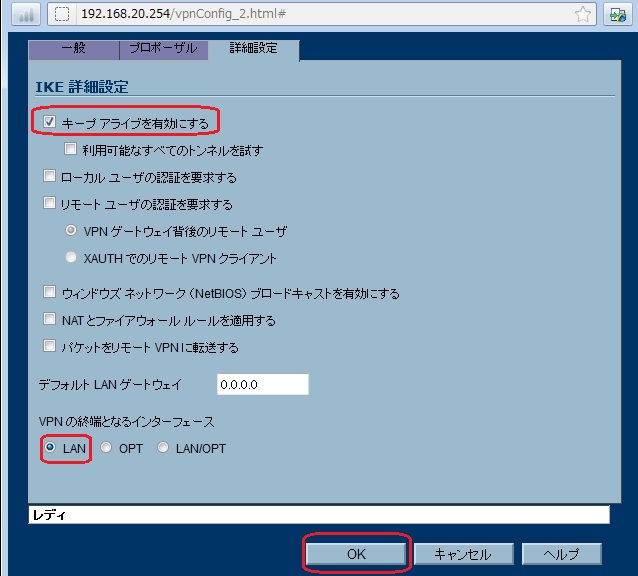Choose the LAN/OPT interface radio button

pyautogui.click(x=163, y=447)
